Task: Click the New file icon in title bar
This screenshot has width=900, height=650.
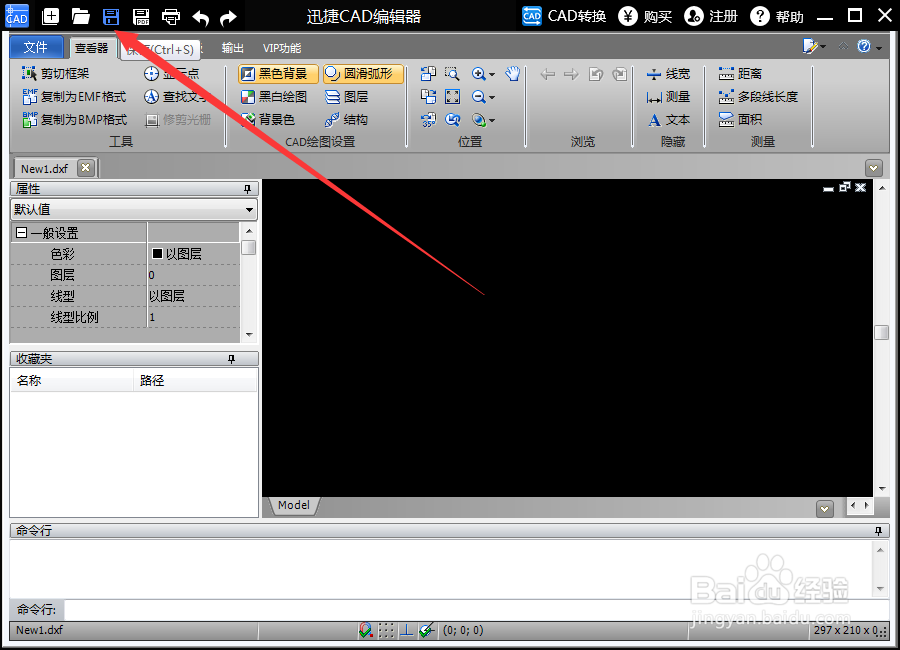Action: click(51, 16)
